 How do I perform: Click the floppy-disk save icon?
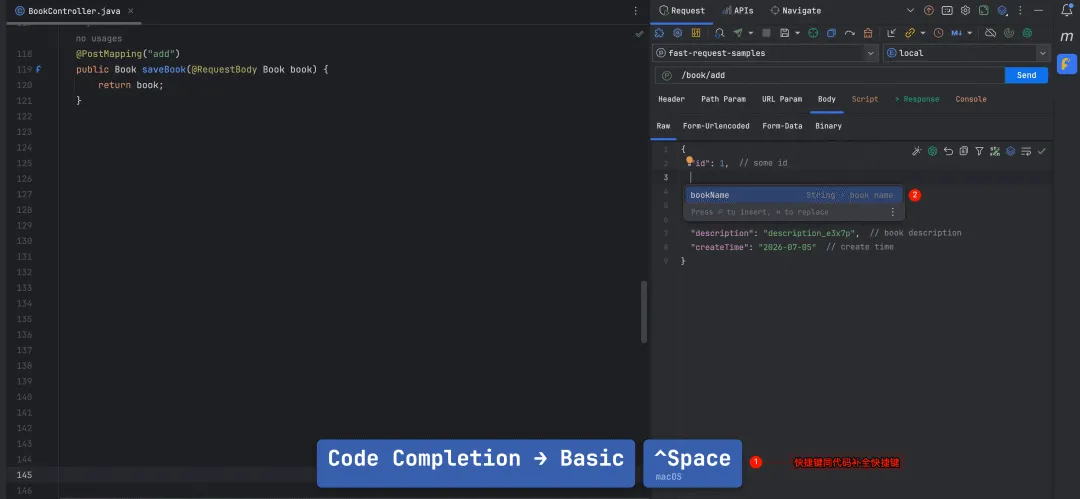point(785,33)
